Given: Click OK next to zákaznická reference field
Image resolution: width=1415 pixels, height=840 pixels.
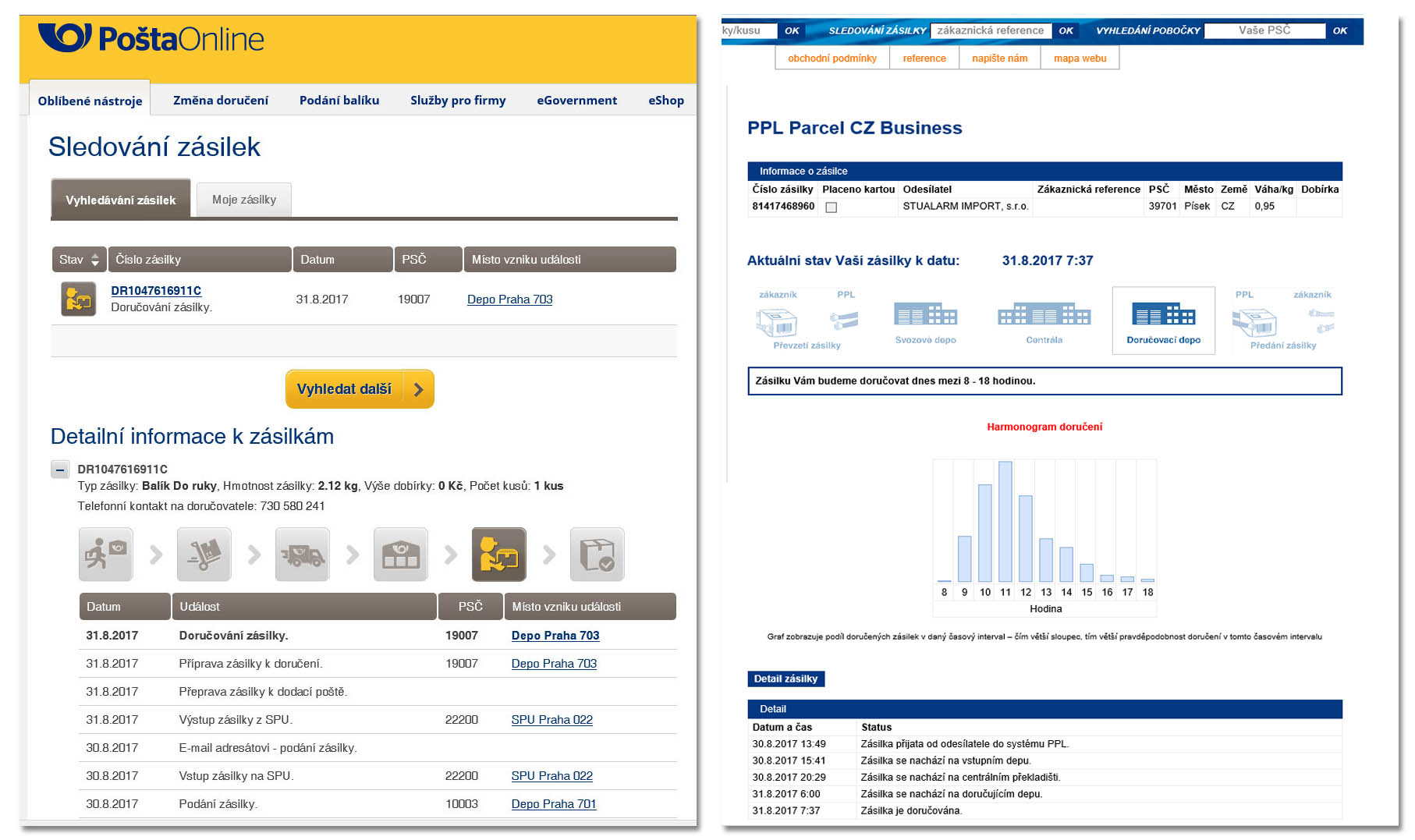Looking at the screenshot, I should 1066,30.
